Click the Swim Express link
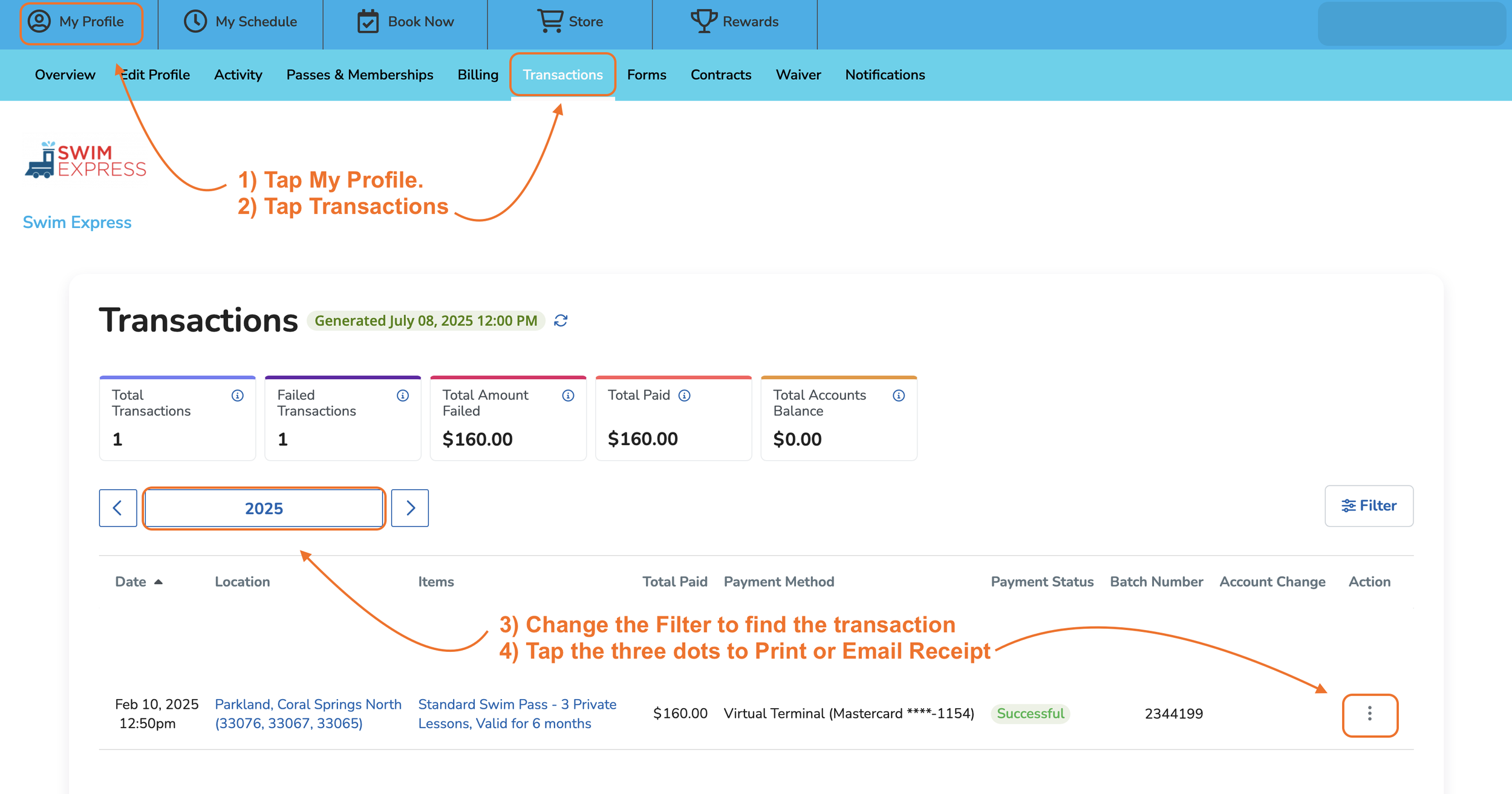This screenshot has width=1512, height=794. point(77,223)
